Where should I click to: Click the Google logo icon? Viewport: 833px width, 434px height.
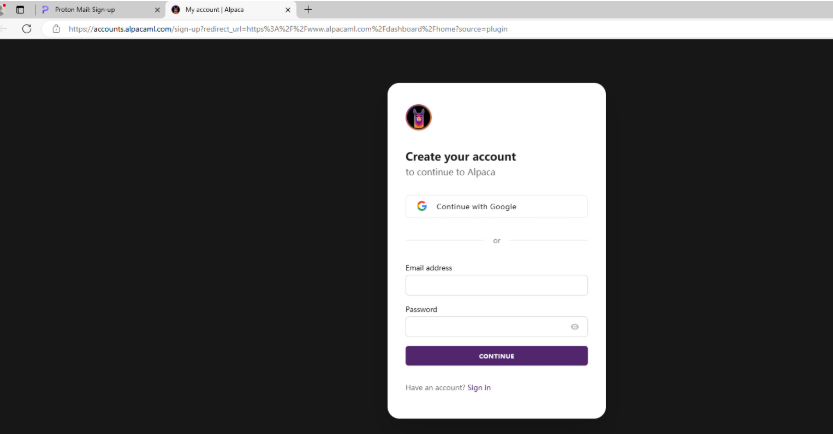(422, 206)
